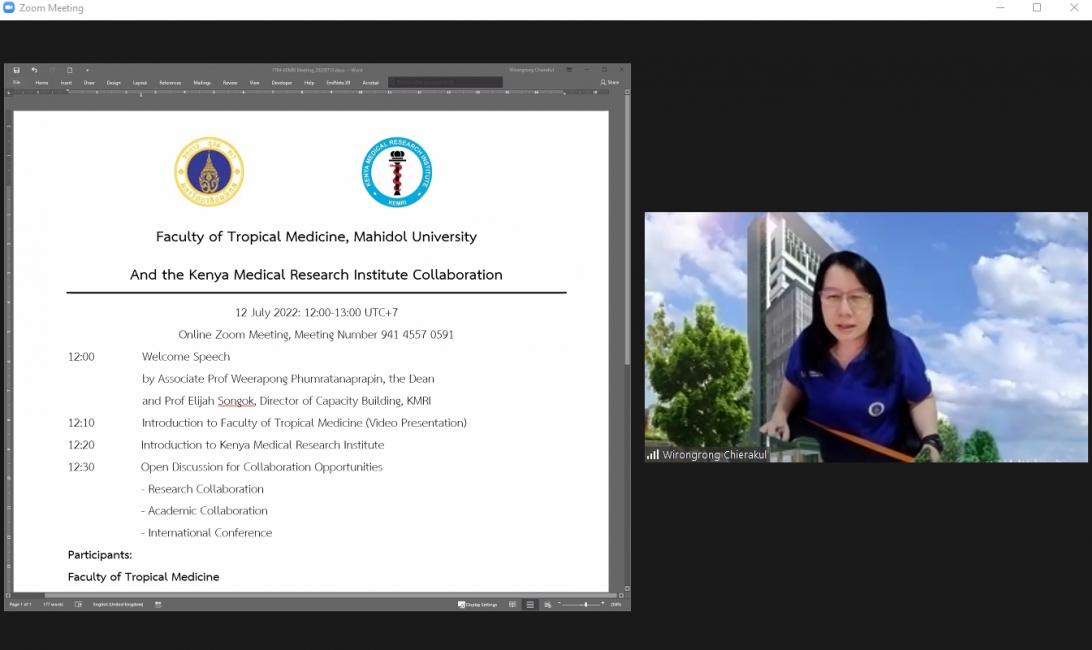Click the Participants: bold heading
This screenshot has height=650, width=1092.
(x=100, y=555)
